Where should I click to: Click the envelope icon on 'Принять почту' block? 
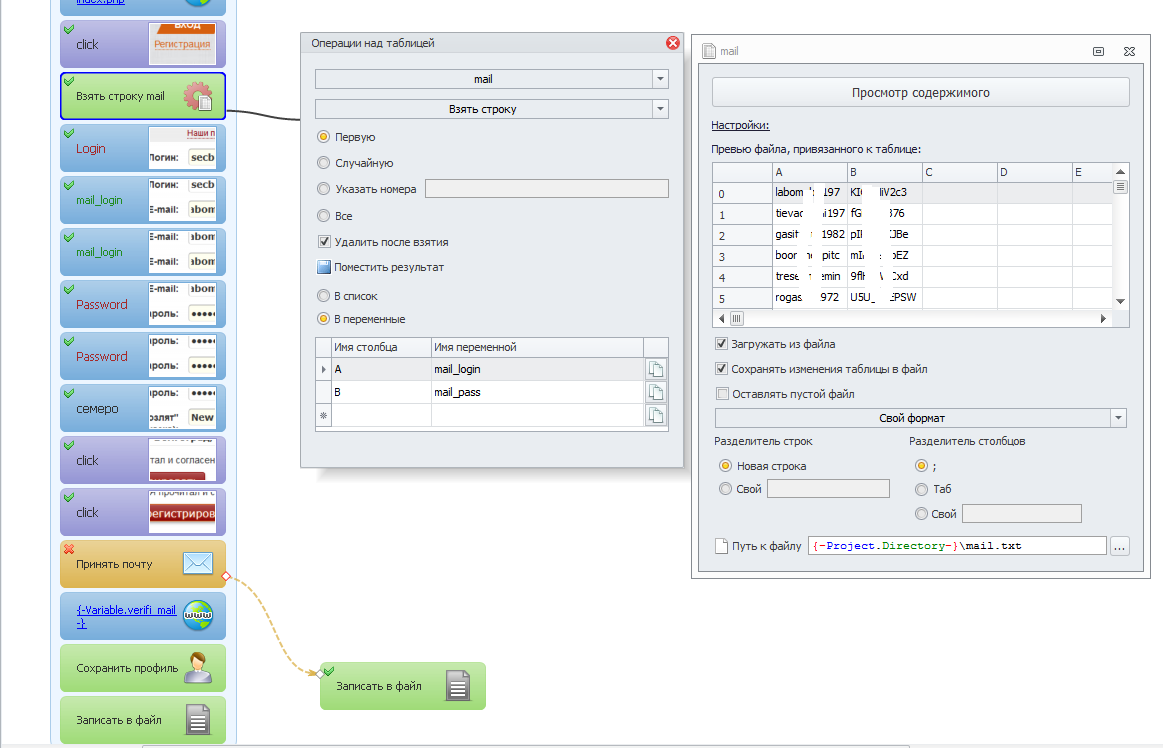[x=198, y=564]
